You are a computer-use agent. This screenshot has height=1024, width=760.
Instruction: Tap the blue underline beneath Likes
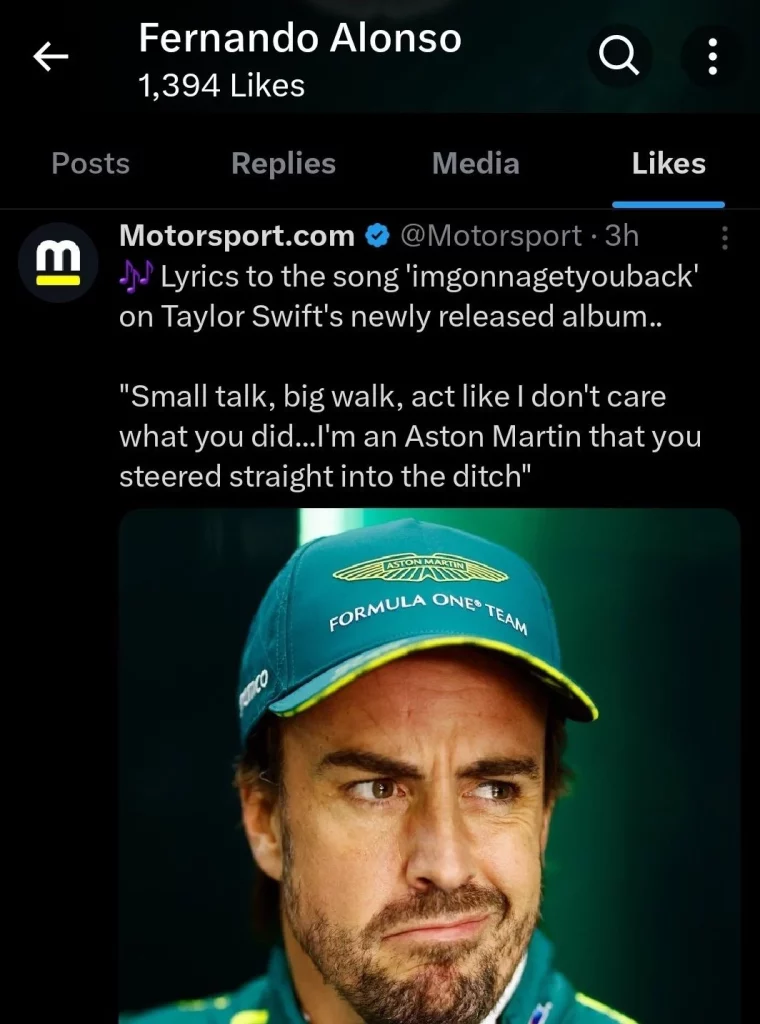[x=668, y=204]
